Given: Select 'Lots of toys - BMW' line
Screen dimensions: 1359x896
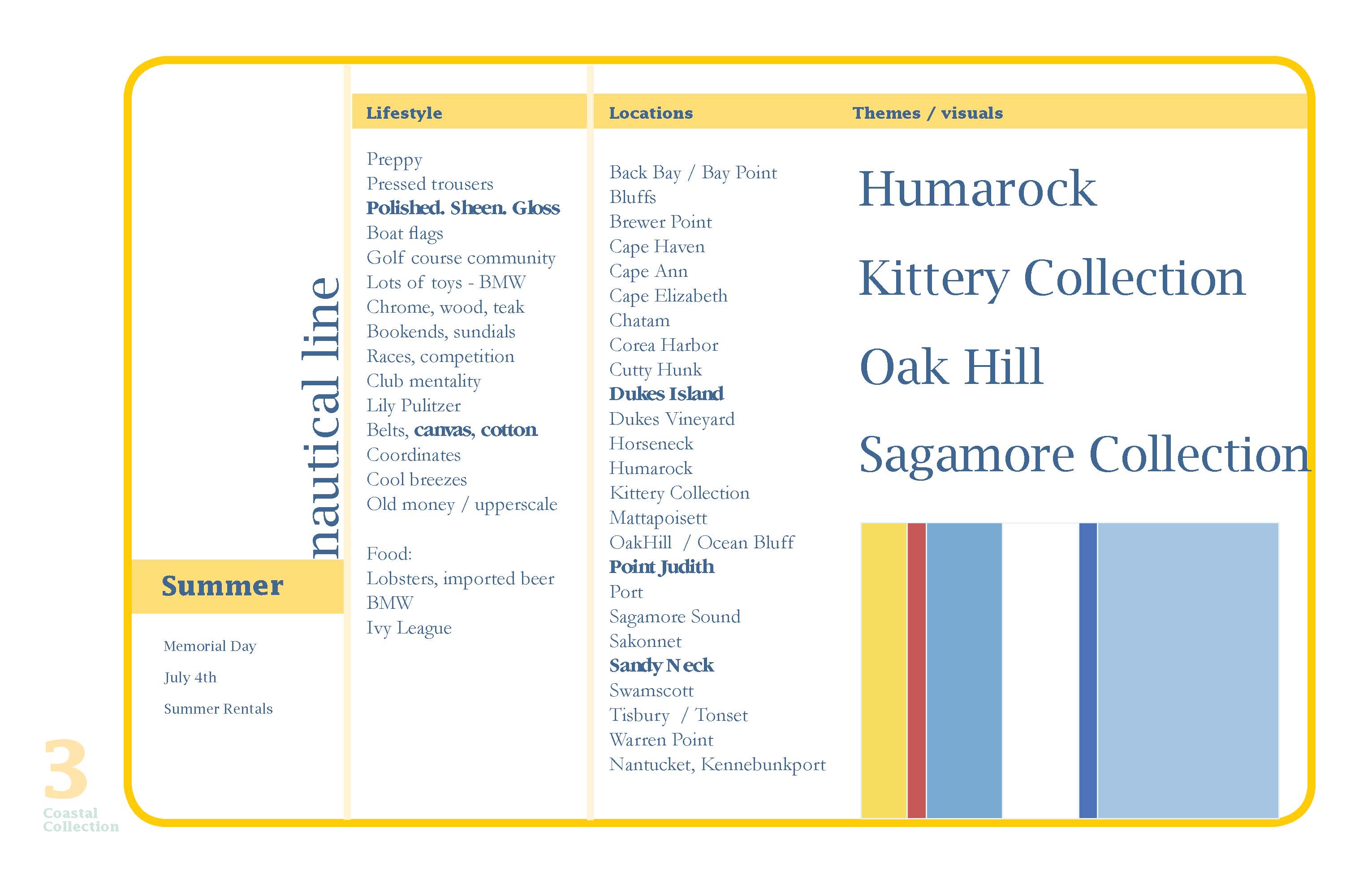Looking at the screenshot, I should pos(446,282).
